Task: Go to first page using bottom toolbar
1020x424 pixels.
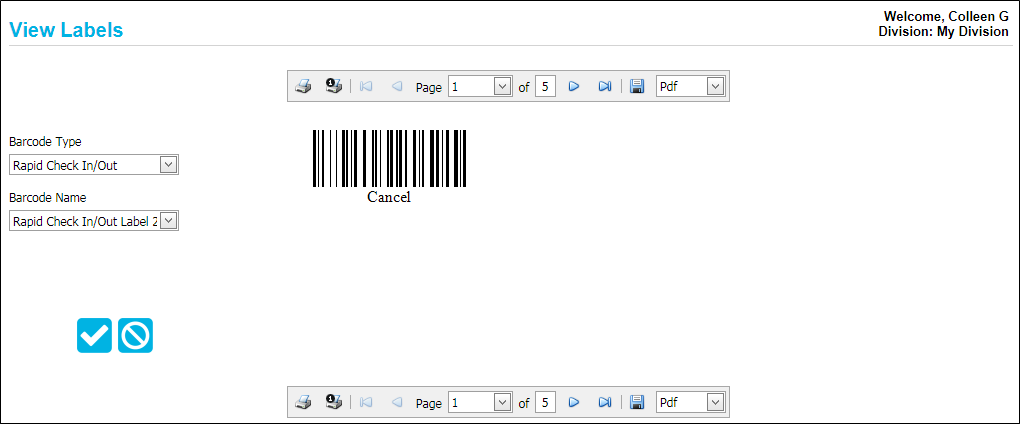Action: click(366, 403)
